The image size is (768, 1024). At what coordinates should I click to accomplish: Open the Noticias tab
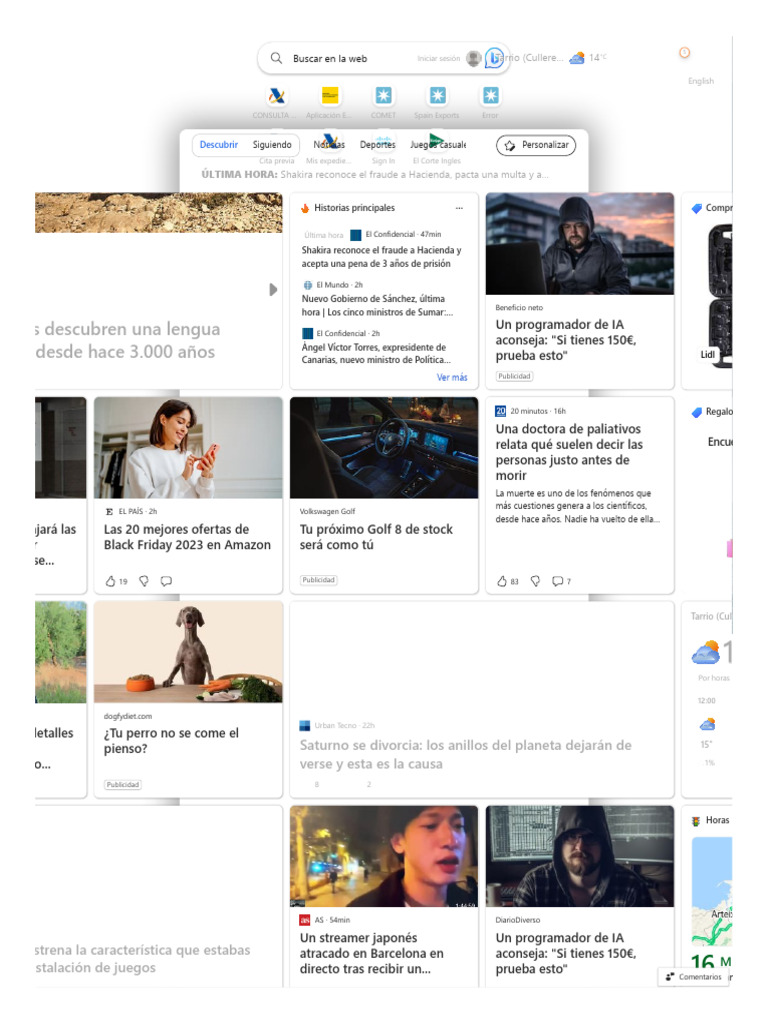pyautogui.click(x=328, y=145)
